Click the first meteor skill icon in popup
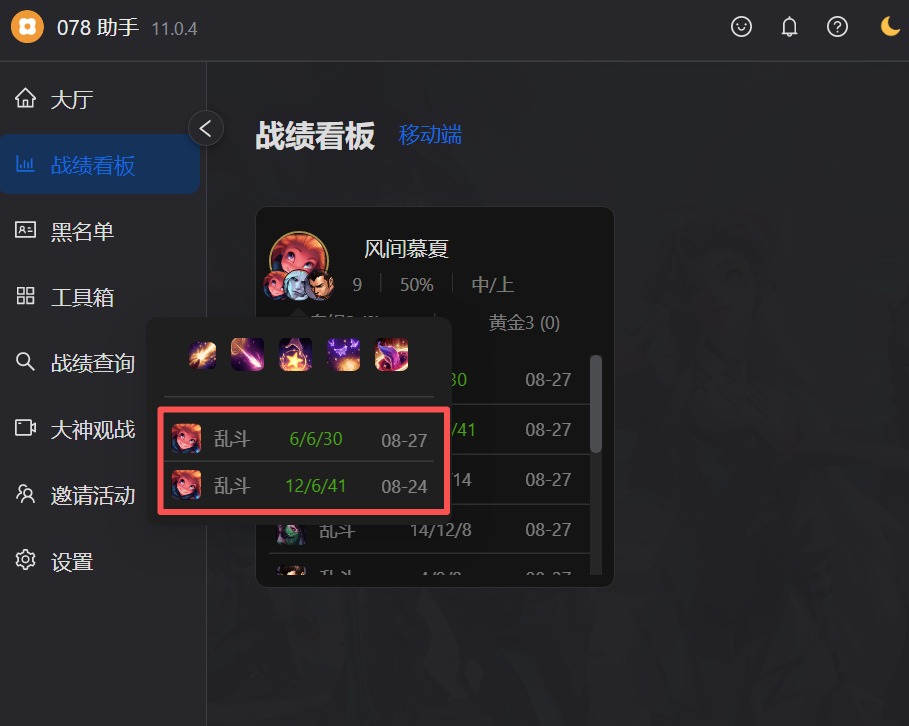 [202, 355]
